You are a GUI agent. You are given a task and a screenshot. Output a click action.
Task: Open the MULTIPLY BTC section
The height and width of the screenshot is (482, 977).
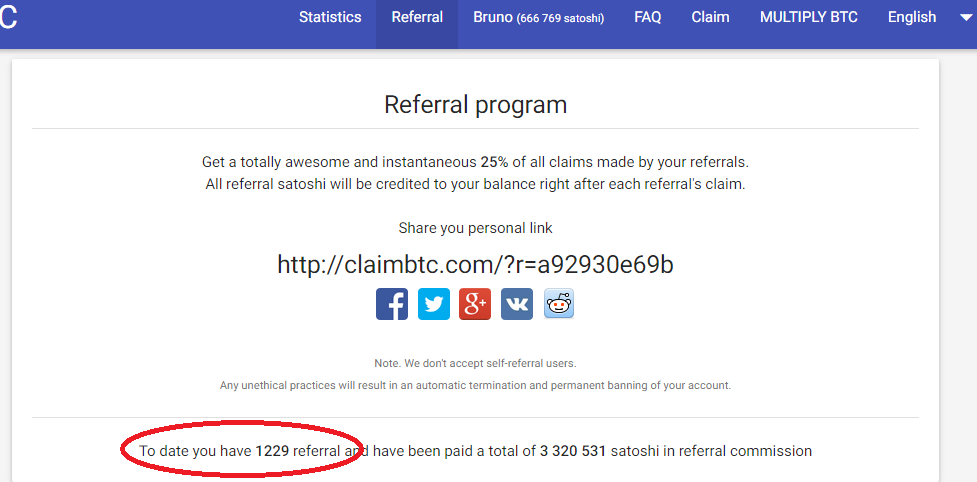(809, 17)
